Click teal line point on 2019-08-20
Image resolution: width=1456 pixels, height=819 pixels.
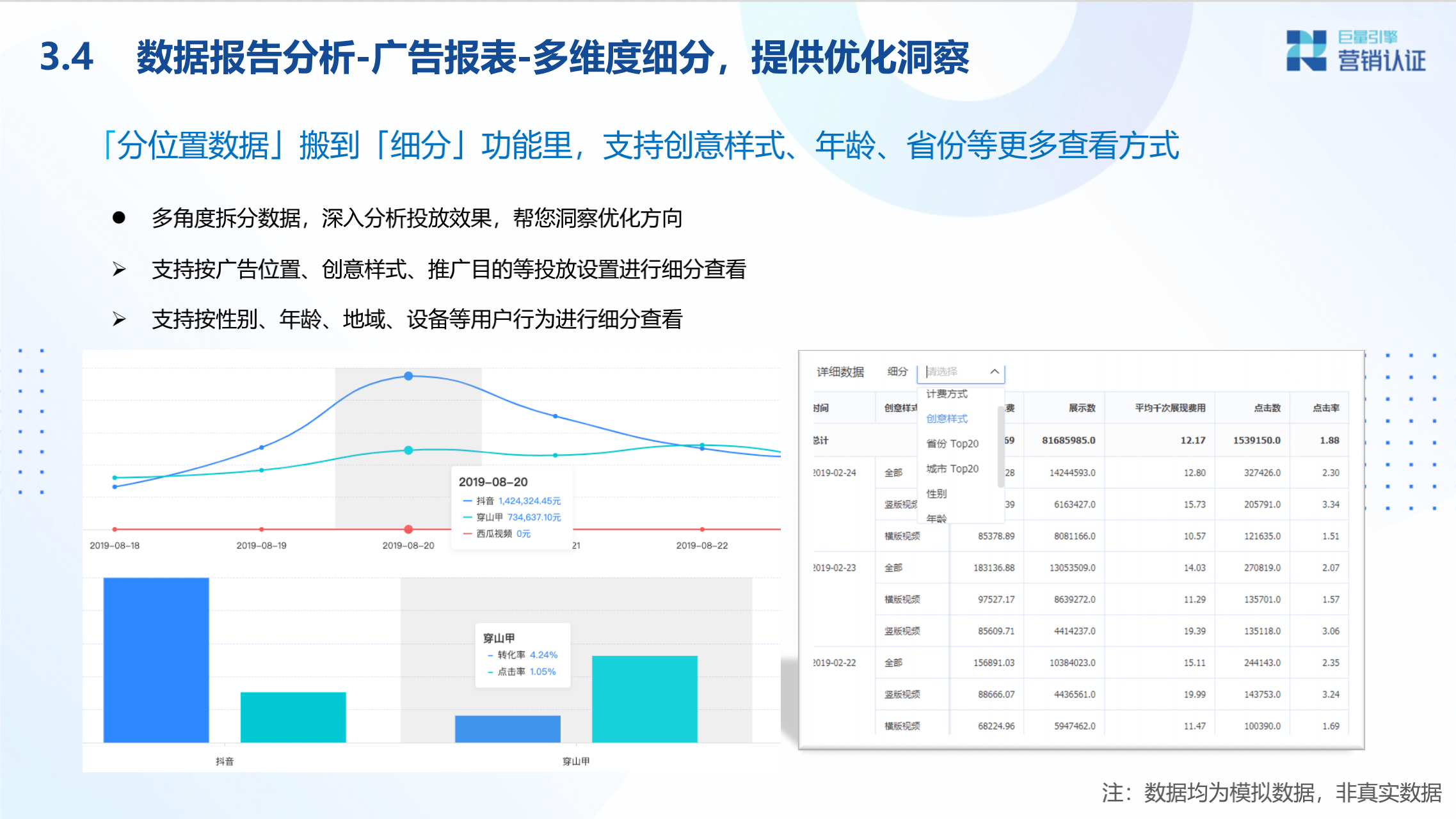pyautogui.click(x=408, y=450)
